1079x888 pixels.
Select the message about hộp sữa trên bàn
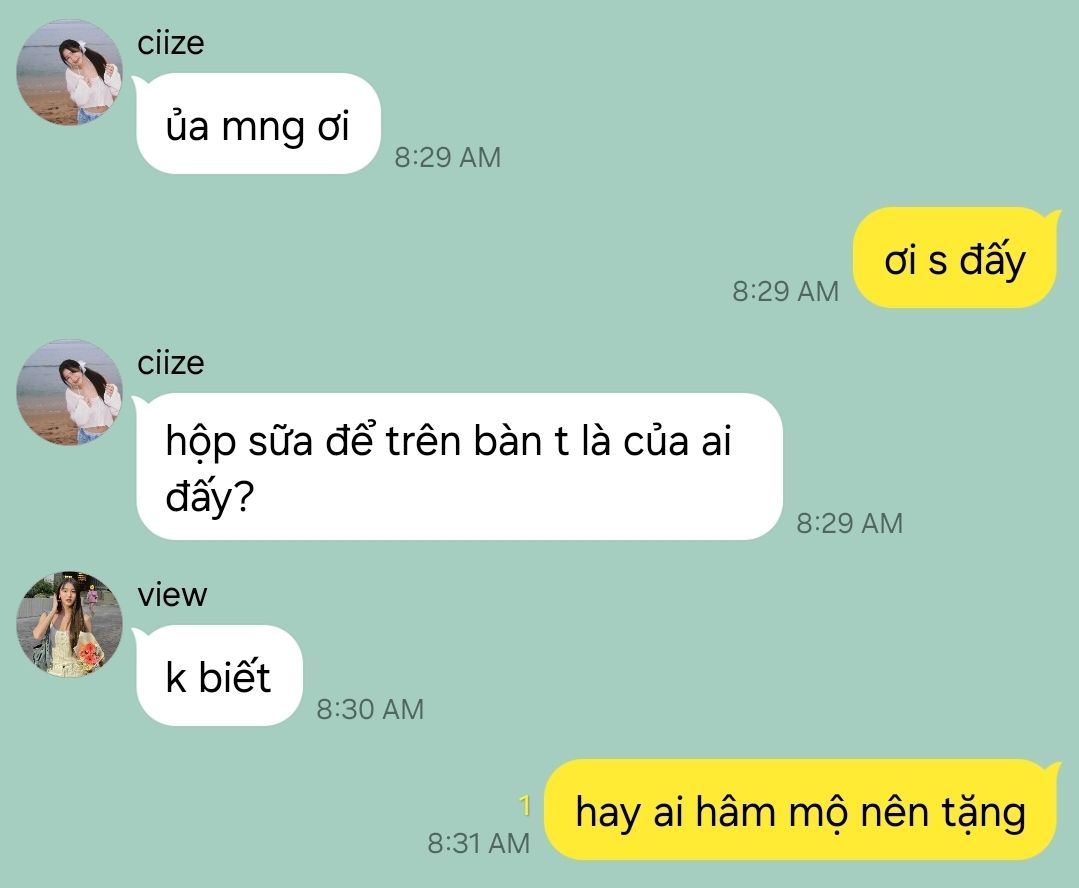coord(460,466)
